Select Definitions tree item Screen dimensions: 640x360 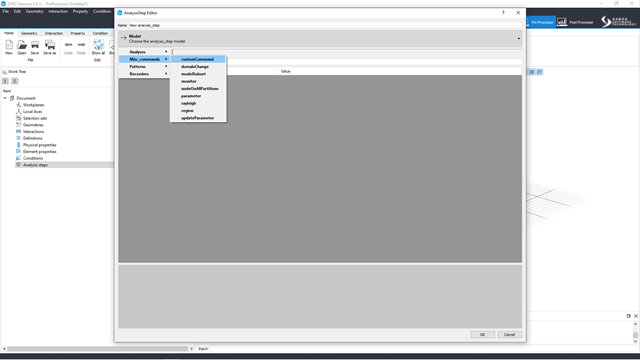click(x=33, y=138)
